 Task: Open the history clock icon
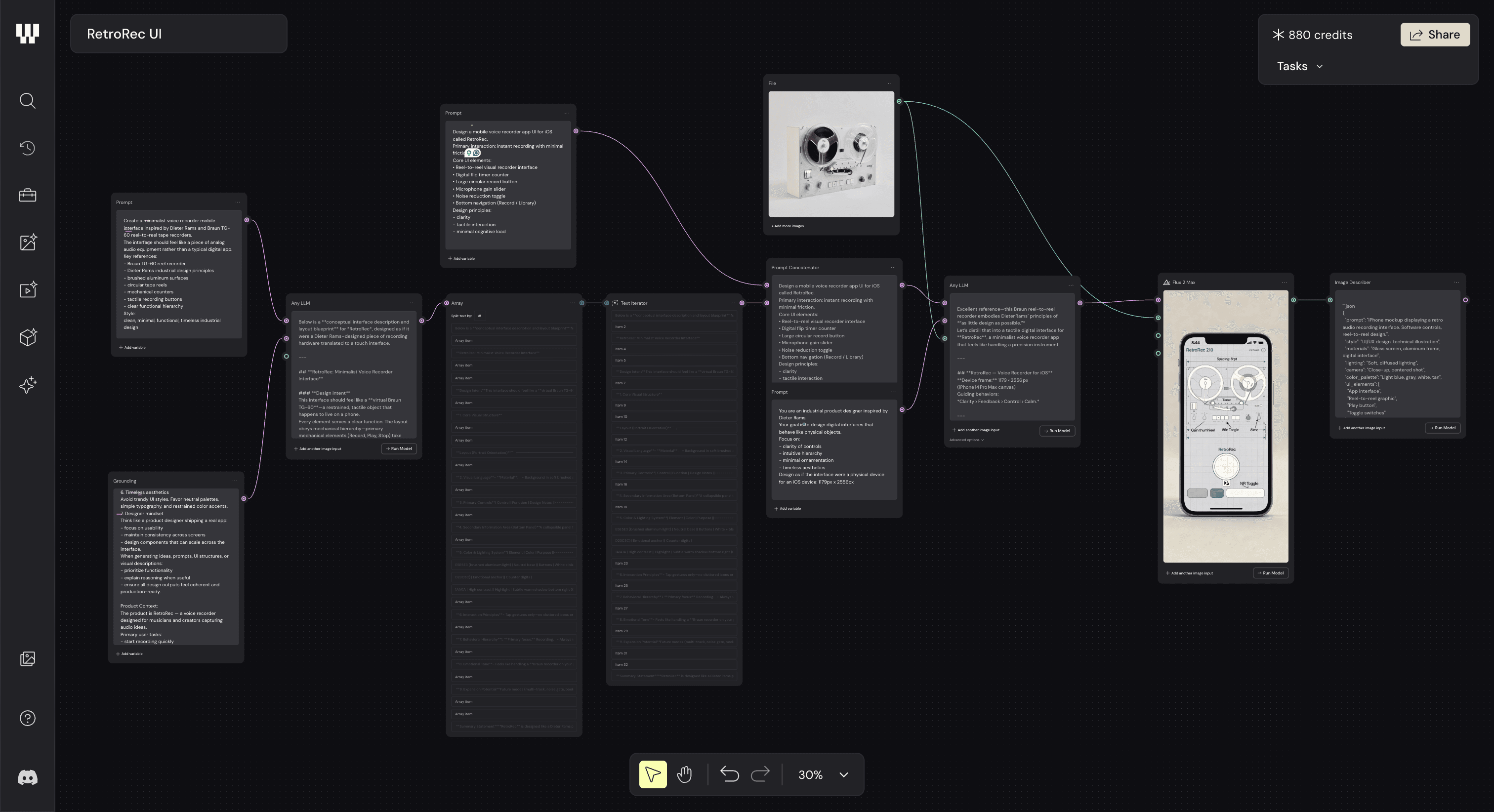[x=27, y=148]
